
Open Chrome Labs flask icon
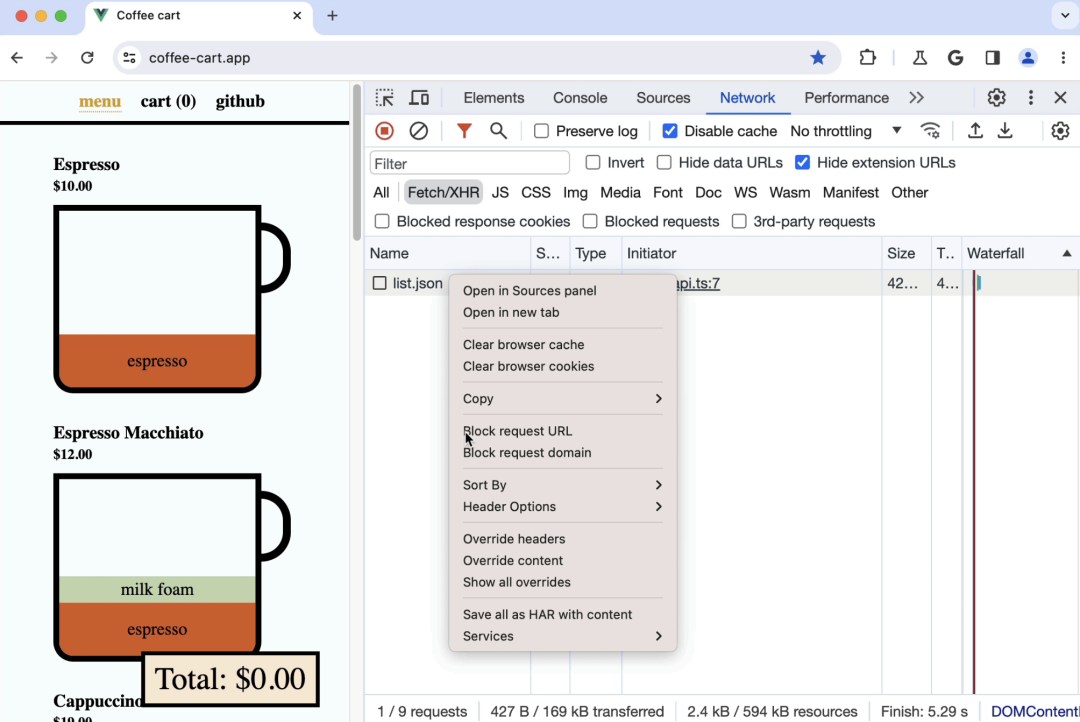point(920,58)
